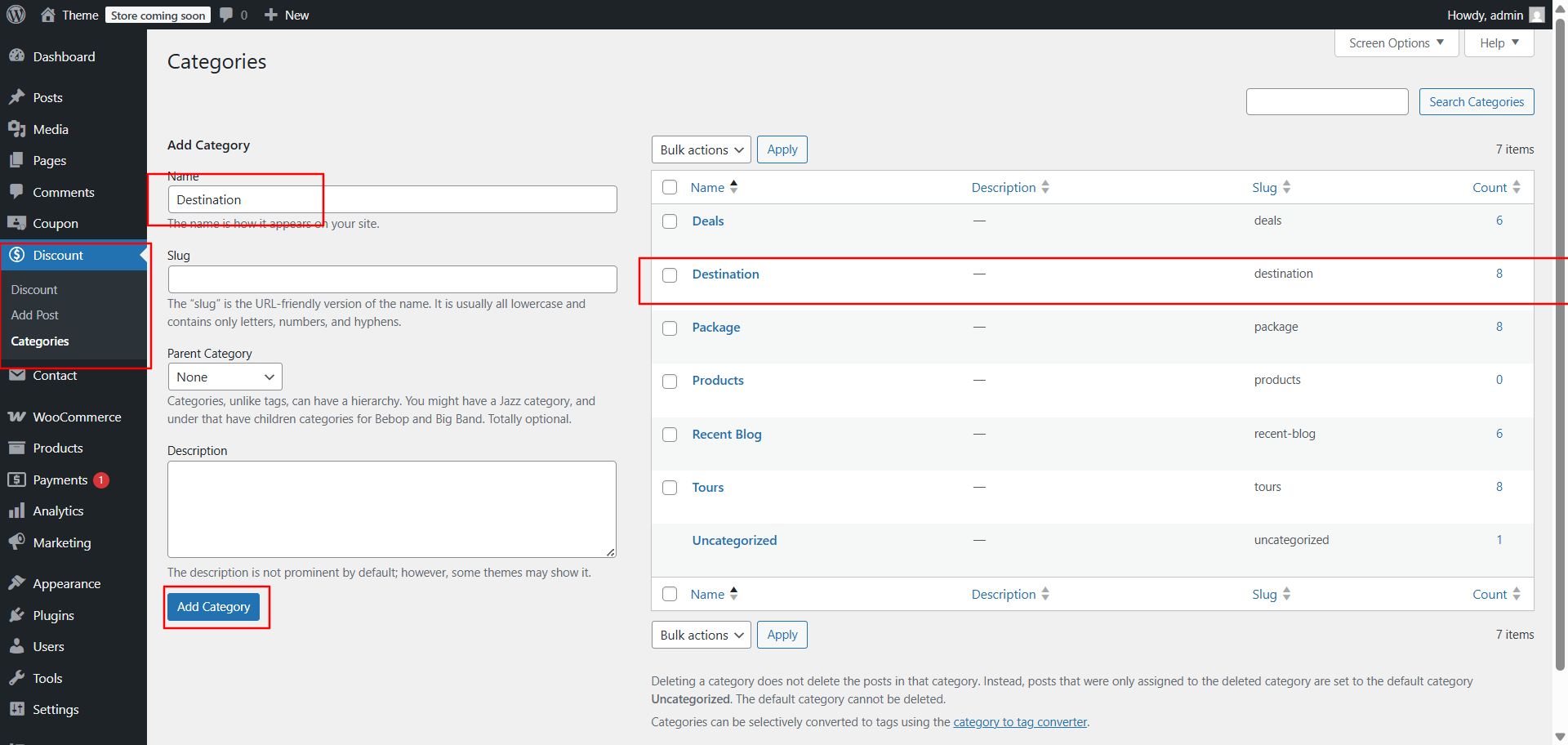Expand the Screen Options panel

point(1396,43)
